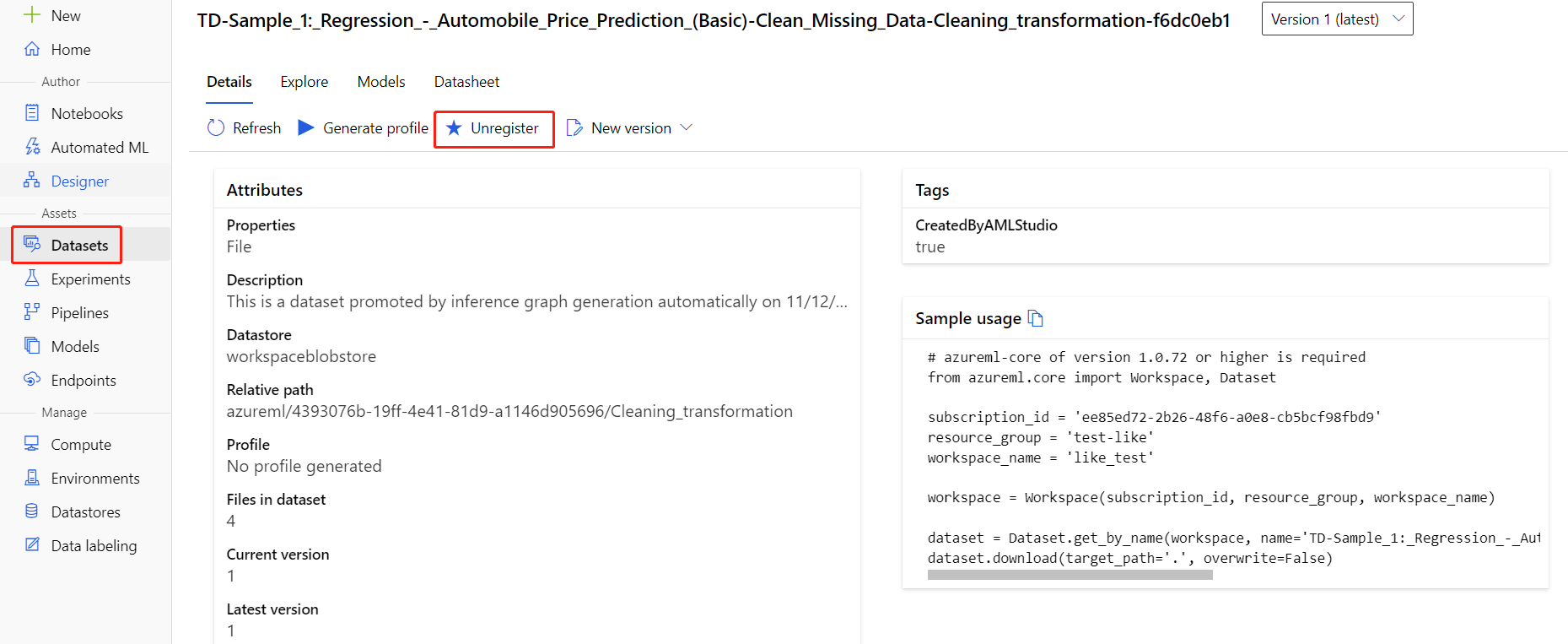Open the Version 1 (latest) dropdown
The width and height of the screenshot is (1568, 644).
1337,19
